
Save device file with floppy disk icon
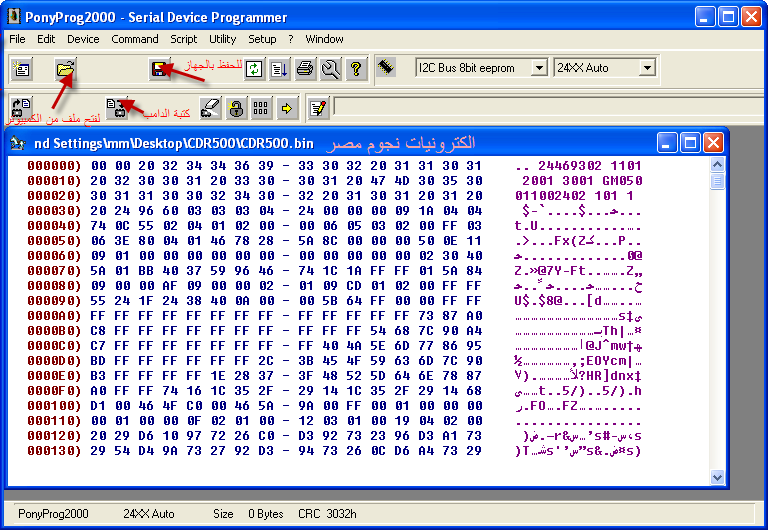(159, 69)
